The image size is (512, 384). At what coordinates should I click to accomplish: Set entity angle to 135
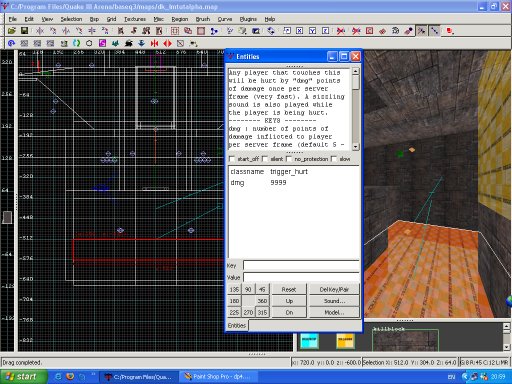(x=234, y=289)
